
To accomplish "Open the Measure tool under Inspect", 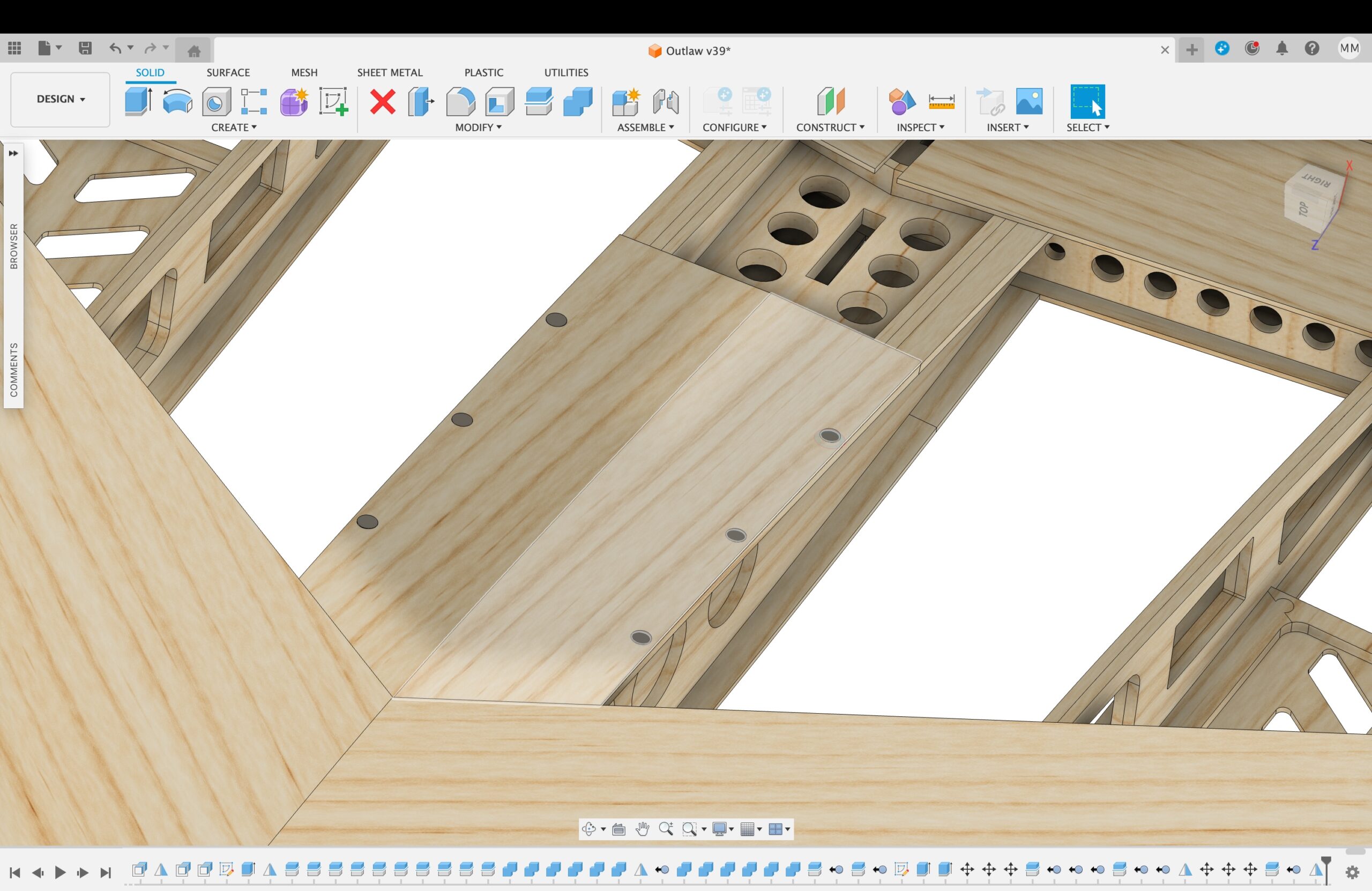I will [x=942, y=102].
